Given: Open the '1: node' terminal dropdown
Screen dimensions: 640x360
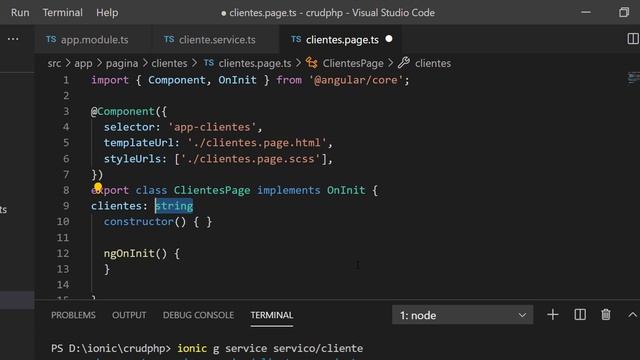Looking at the screenshot, I should pyautogui.click(x=462, y=315).
